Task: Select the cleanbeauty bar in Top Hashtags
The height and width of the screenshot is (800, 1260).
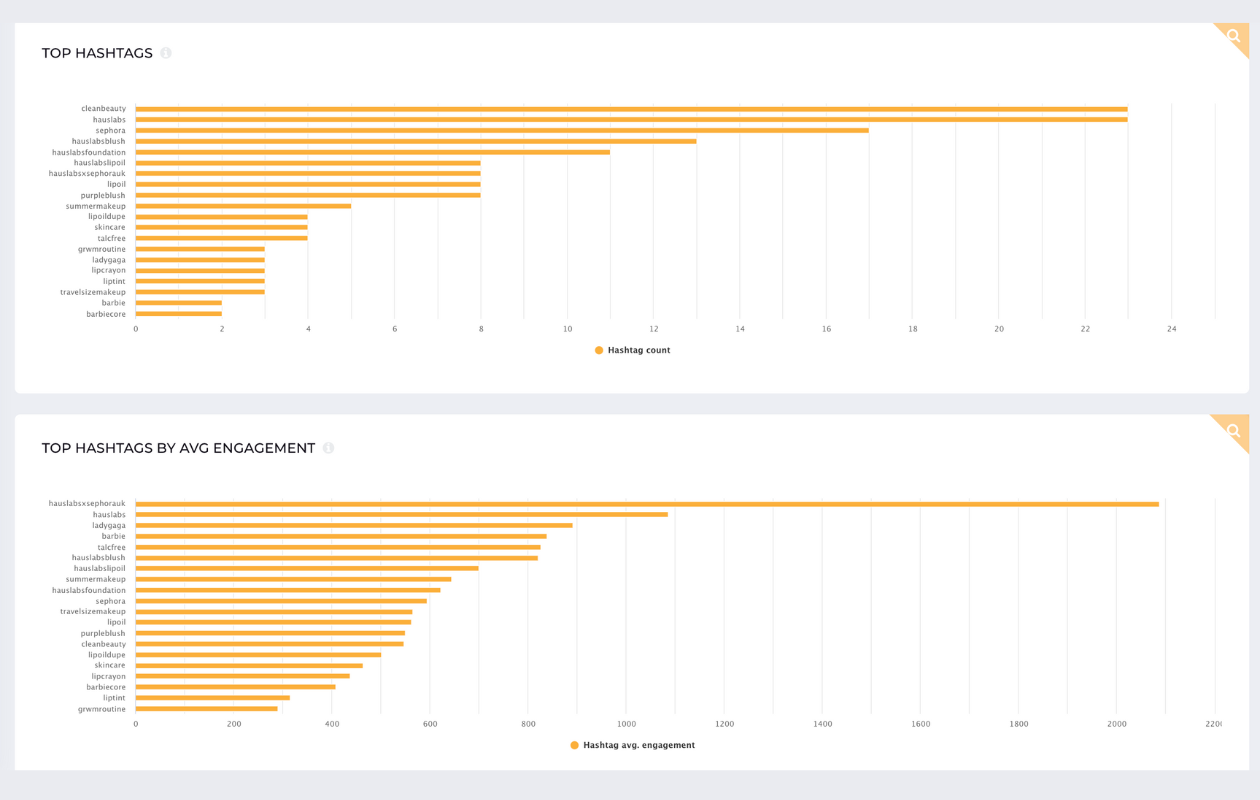Action: 632,109
